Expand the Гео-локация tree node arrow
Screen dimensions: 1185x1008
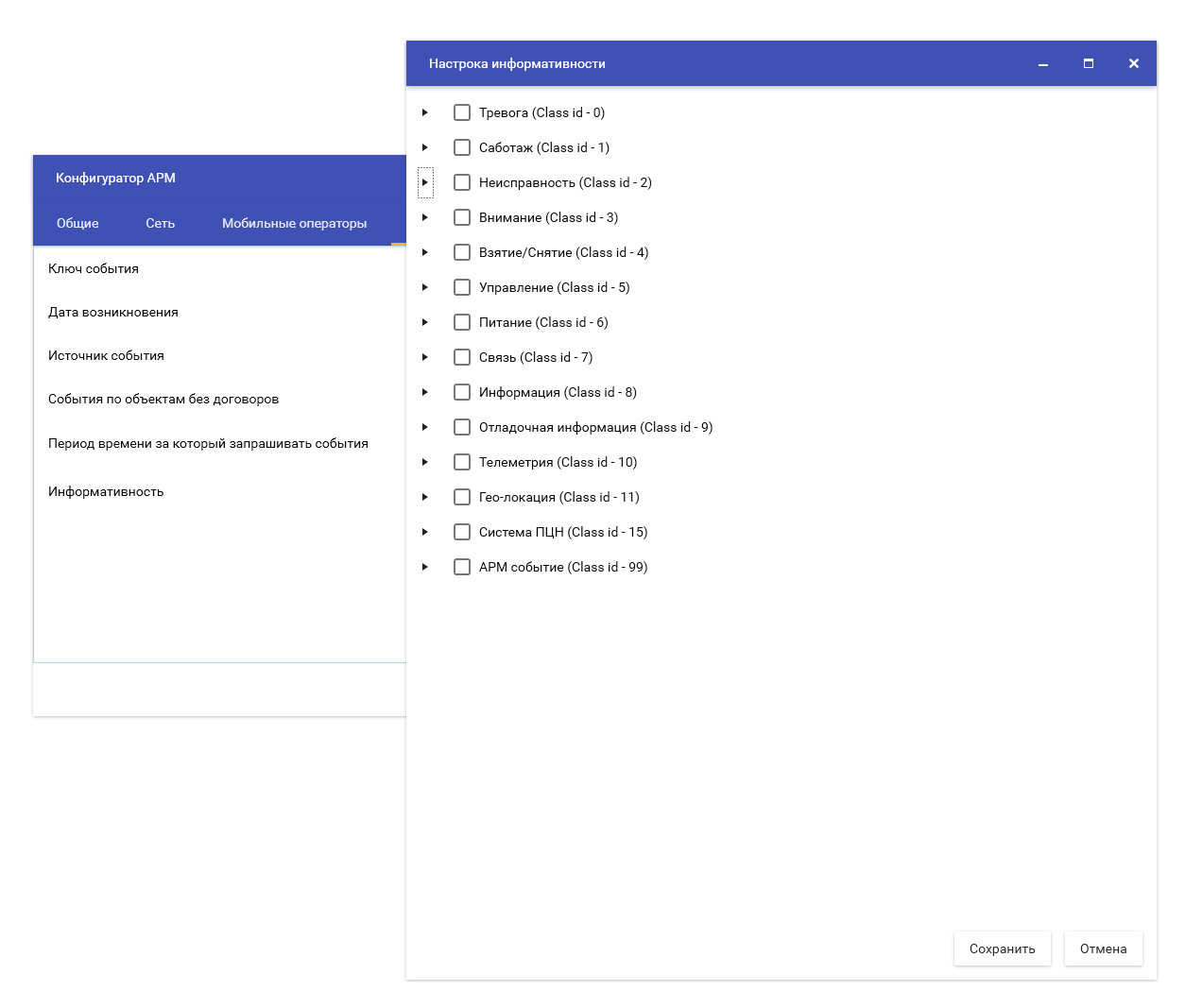point(425,497)
